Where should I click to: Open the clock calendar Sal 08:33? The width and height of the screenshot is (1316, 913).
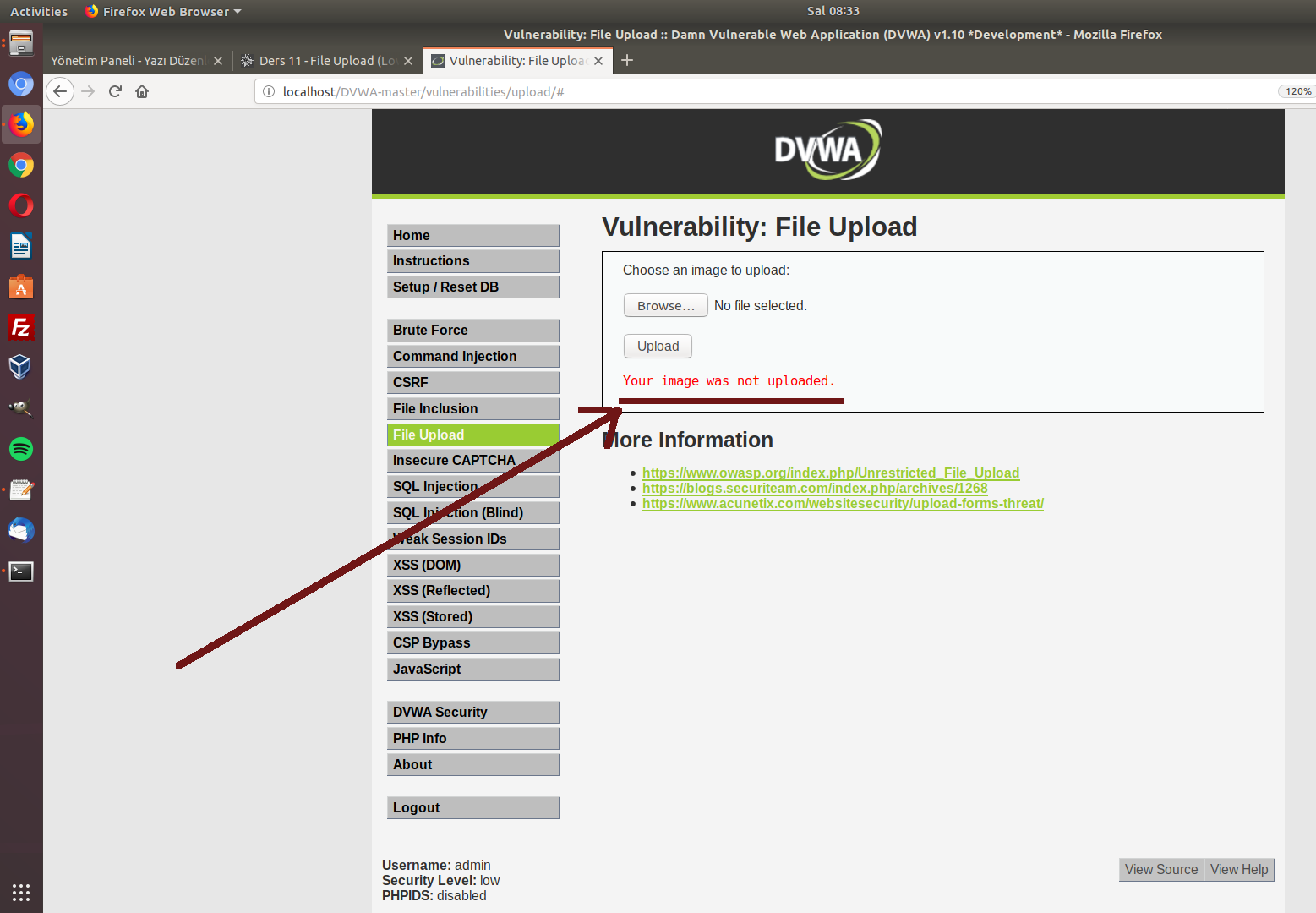(833, 11)
